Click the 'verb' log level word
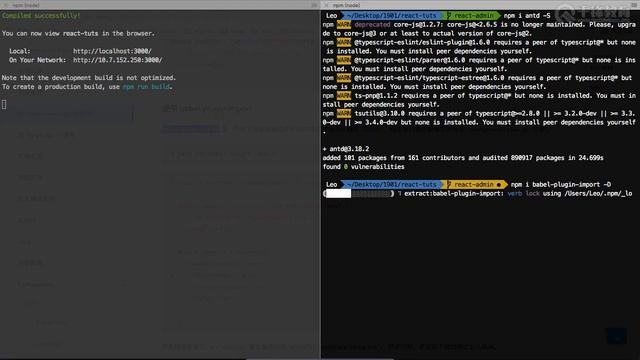640x360 pixels. pyautogui.click(x=514, y=193)
